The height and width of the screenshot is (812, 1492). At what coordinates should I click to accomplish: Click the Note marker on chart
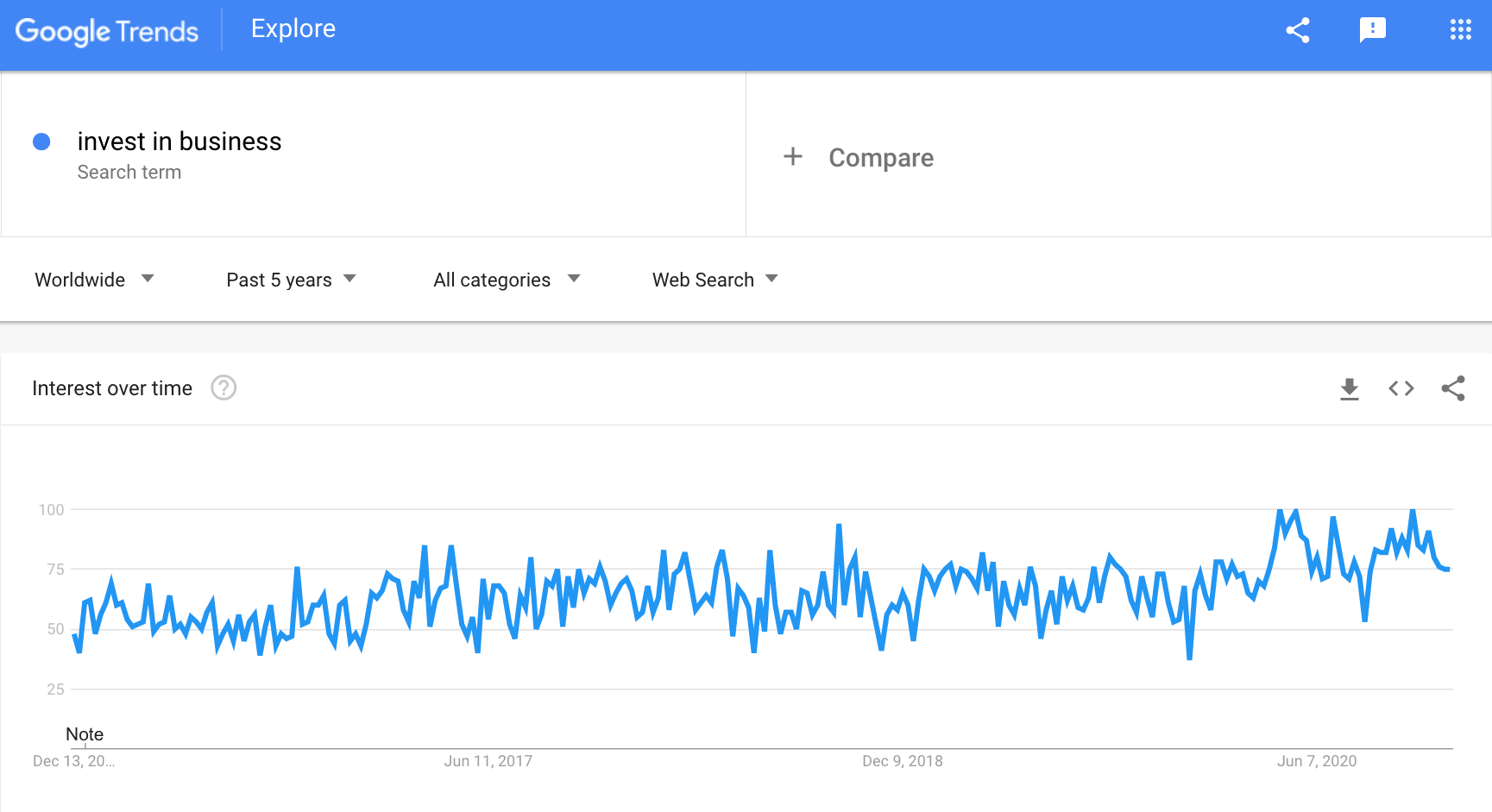point(85,734)
